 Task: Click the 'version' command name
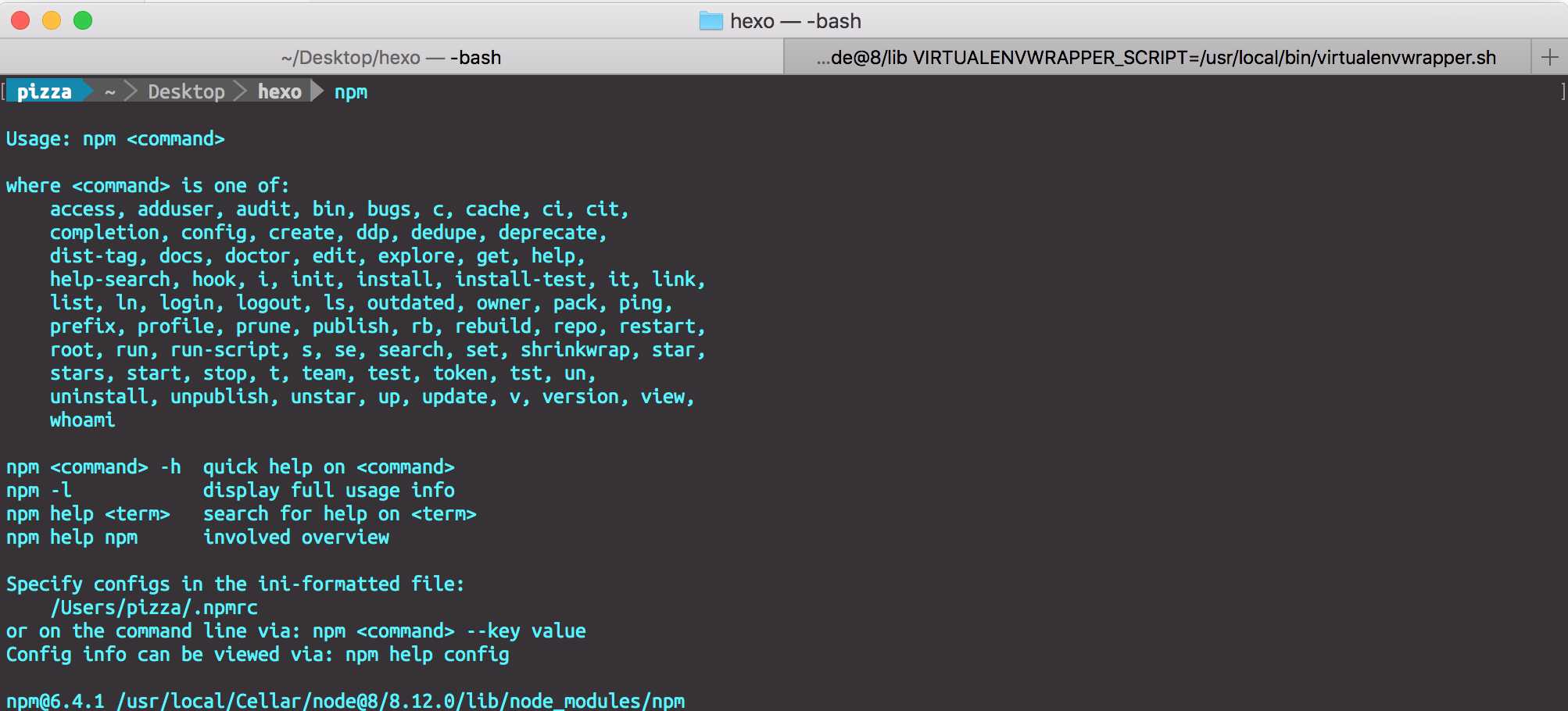(x=581, y=397)
